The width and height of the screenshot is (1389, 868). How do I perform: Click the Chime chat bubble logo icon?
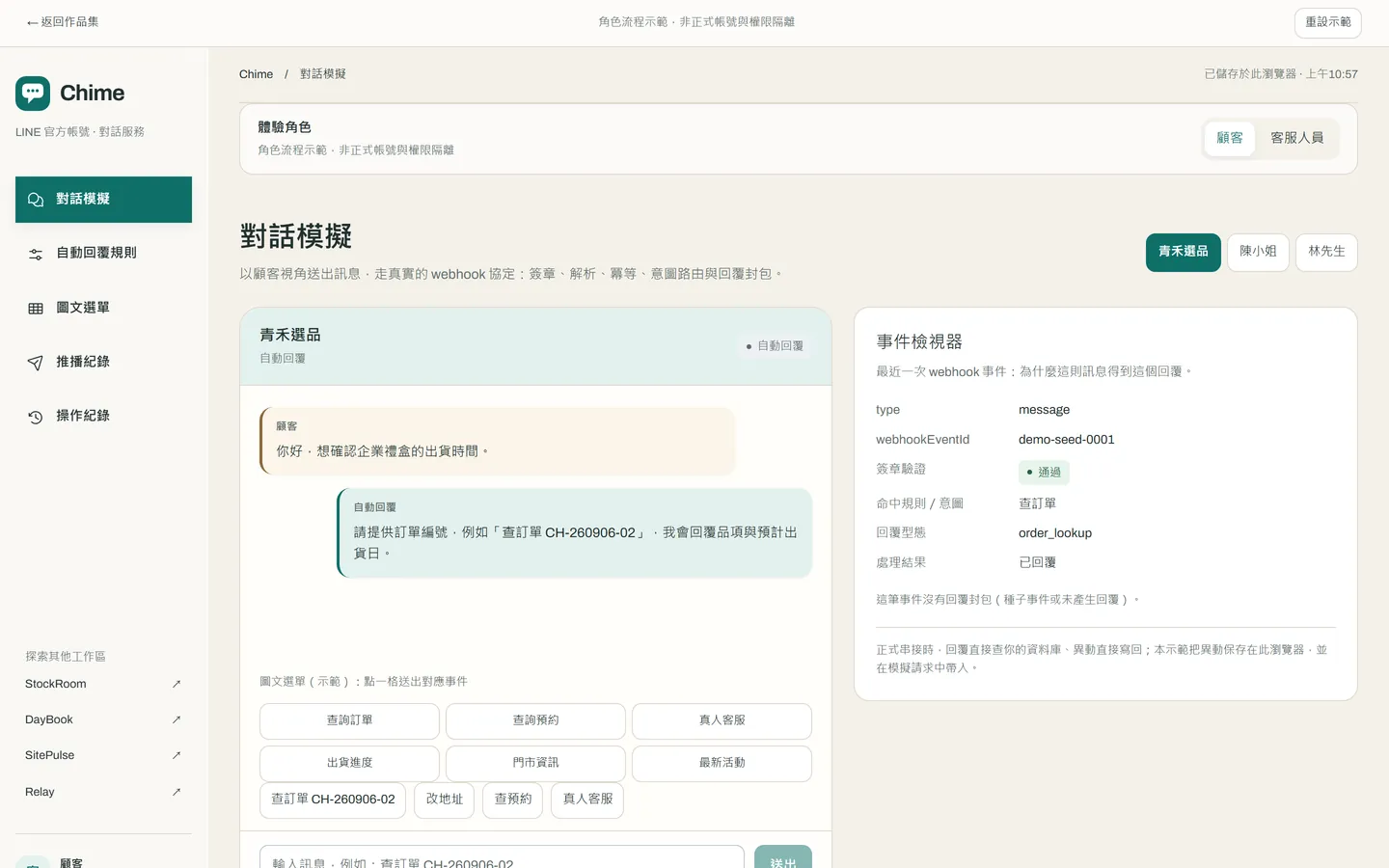(x=33, y=94)
